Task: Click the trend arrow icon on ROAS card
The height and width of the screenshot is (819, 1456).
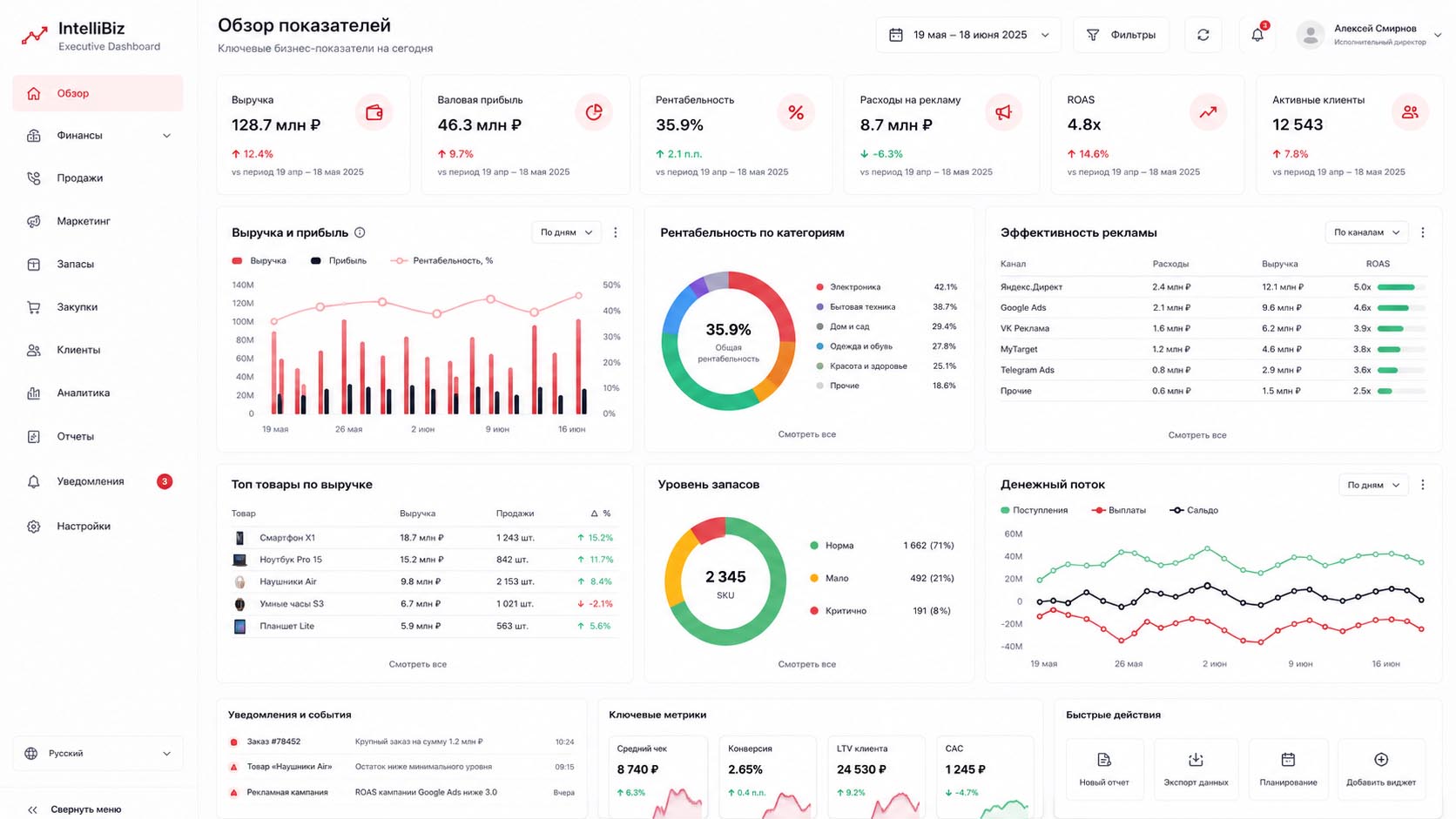Action: tap(1208, 112)
